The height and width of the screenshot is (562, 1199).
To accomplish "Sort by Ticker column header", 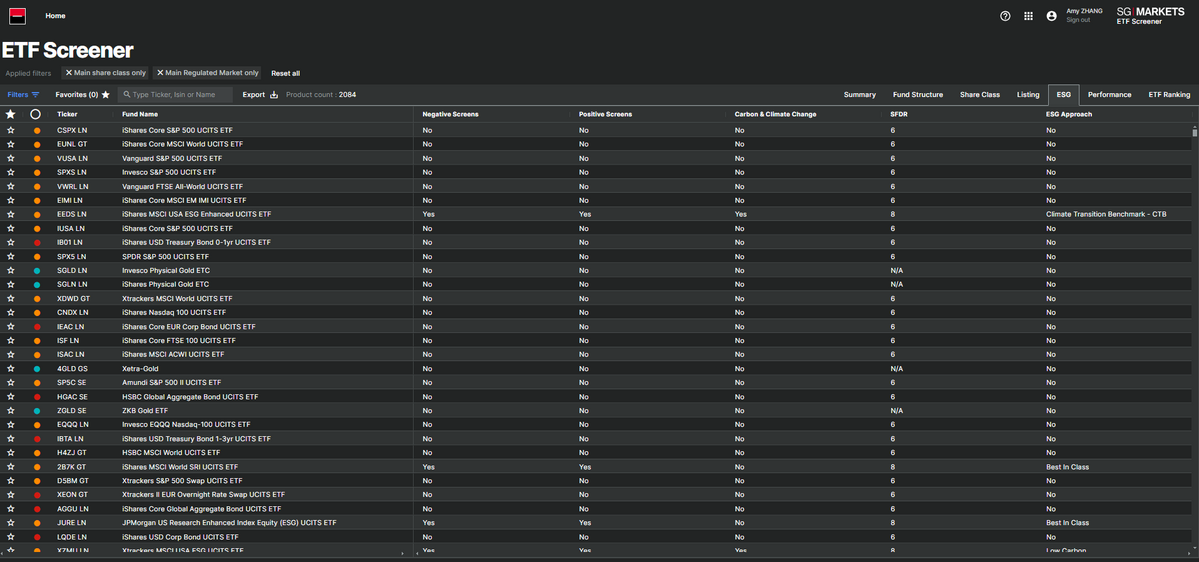I will pyautogui.click(x=67, y=115).
